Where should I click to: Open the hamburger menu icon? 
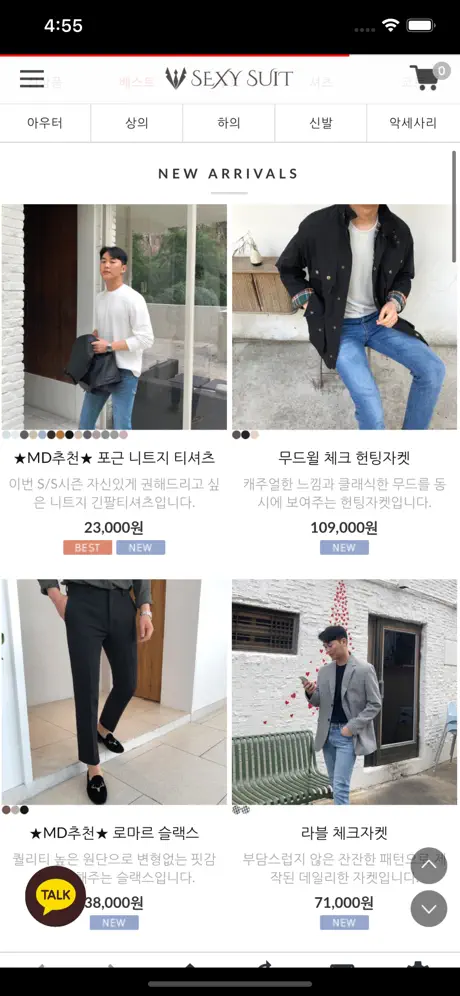coord(32,78)
